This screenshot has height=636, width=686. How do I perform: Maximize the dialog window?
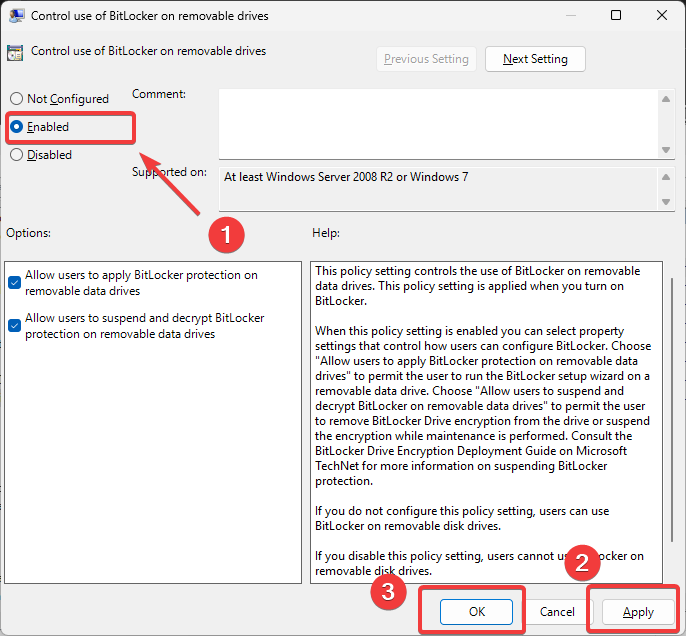616,15
